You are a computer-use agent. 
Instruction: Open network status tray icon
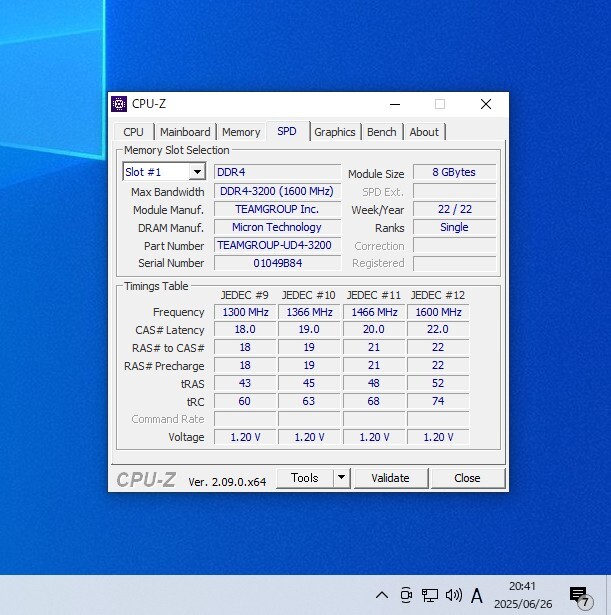pos(429,595)
